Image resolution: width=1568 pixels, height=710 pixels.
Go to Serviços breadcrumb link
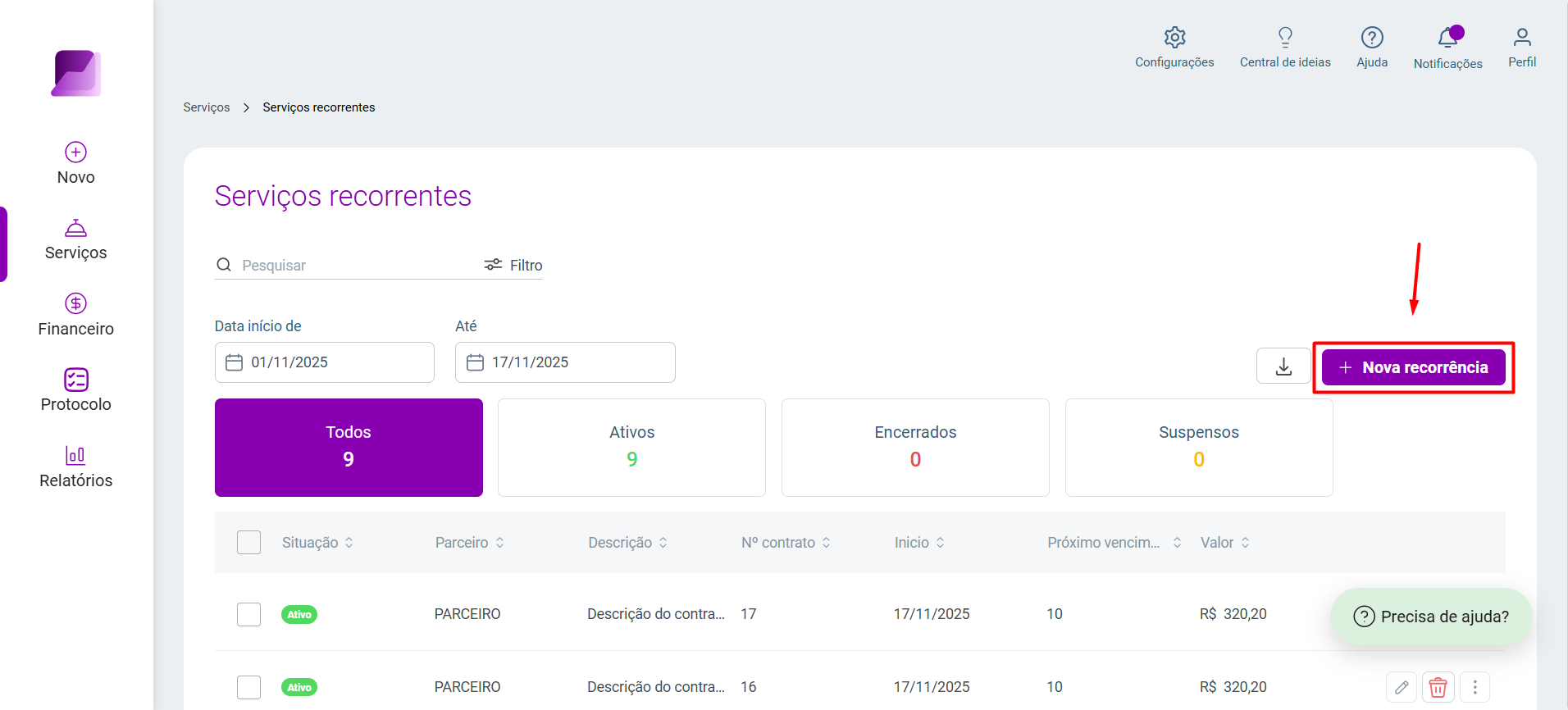[x=207, y=107]
